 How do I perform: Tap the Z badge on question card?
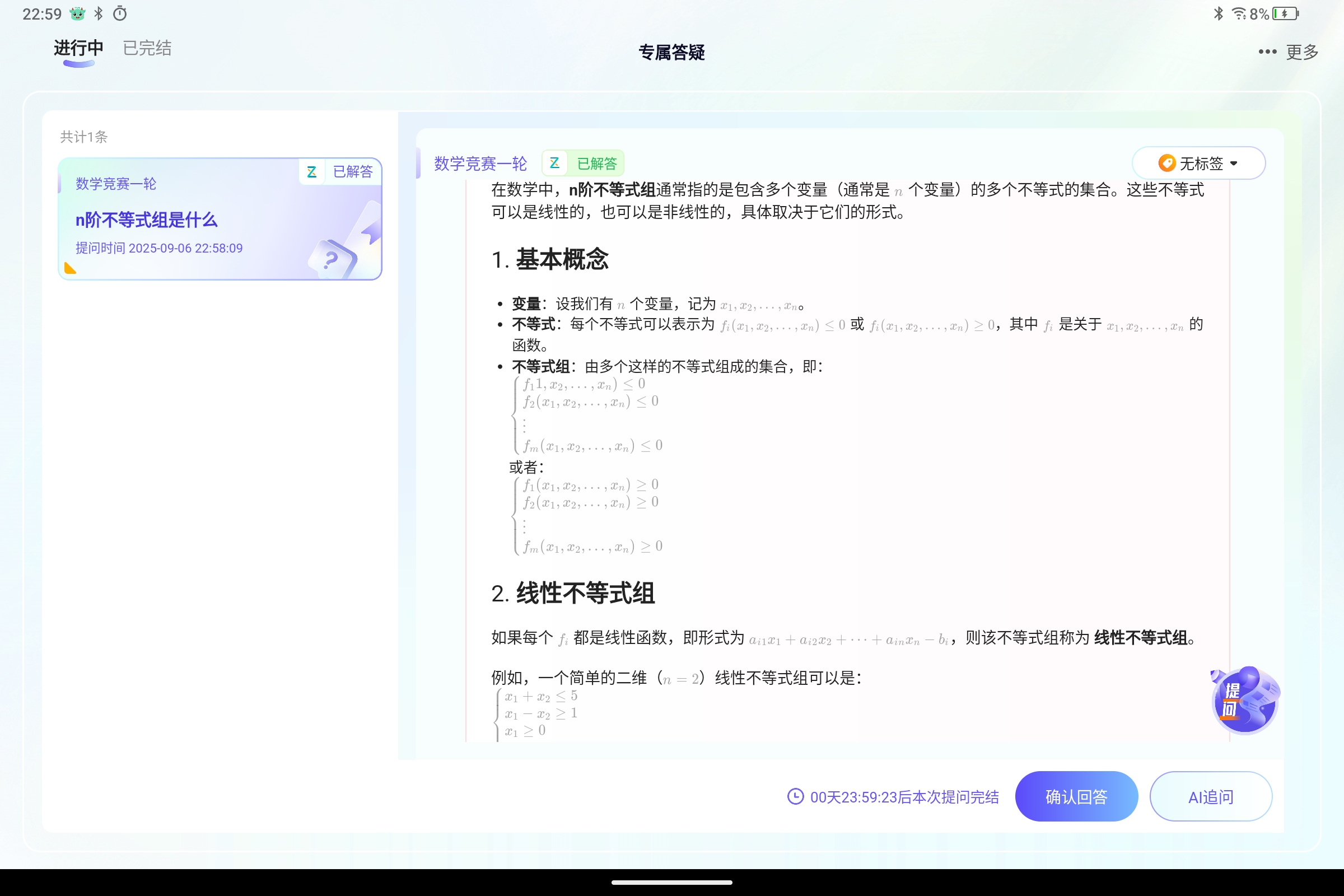312,171
